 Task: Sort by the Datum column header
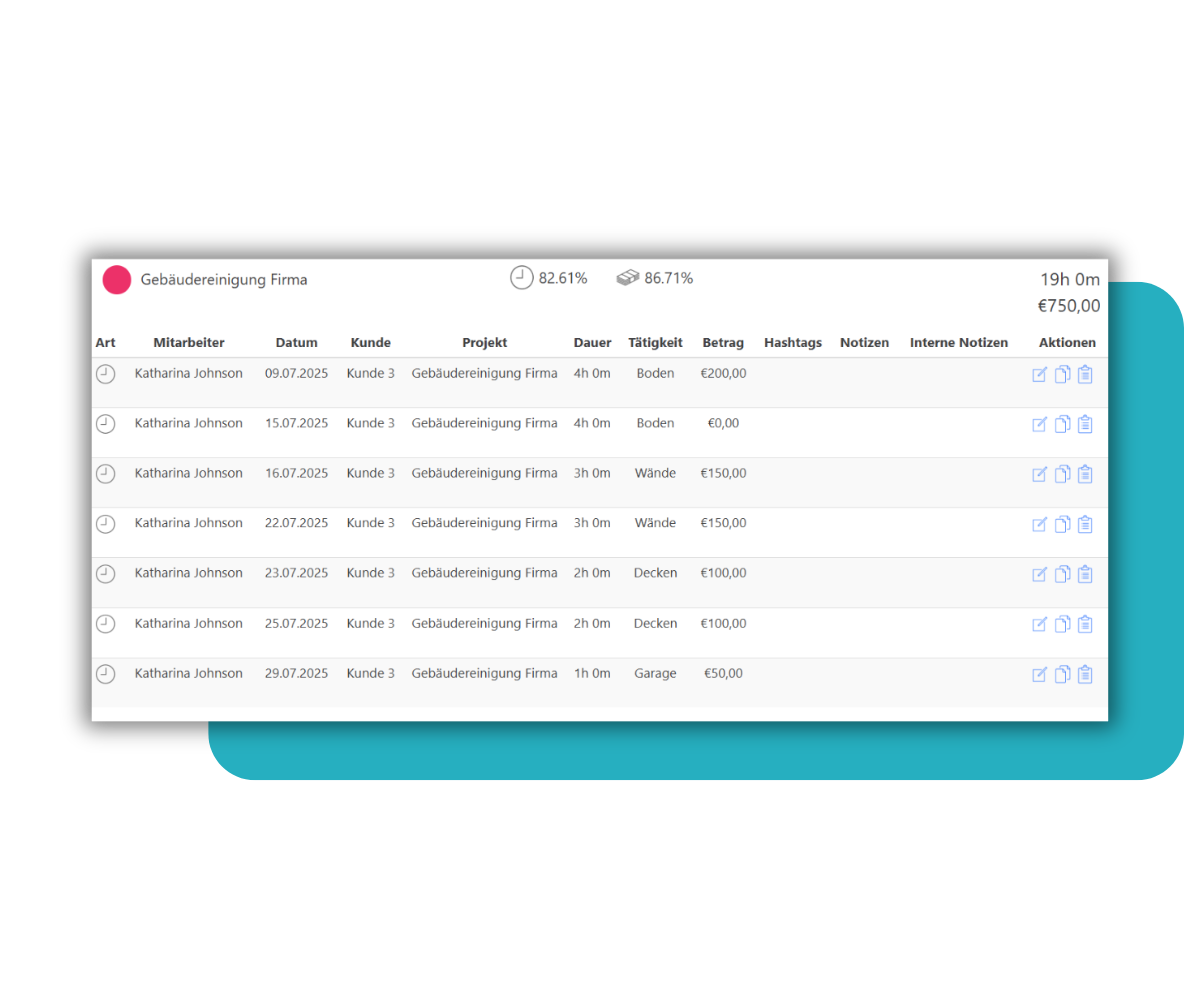[x=296, y=342]
